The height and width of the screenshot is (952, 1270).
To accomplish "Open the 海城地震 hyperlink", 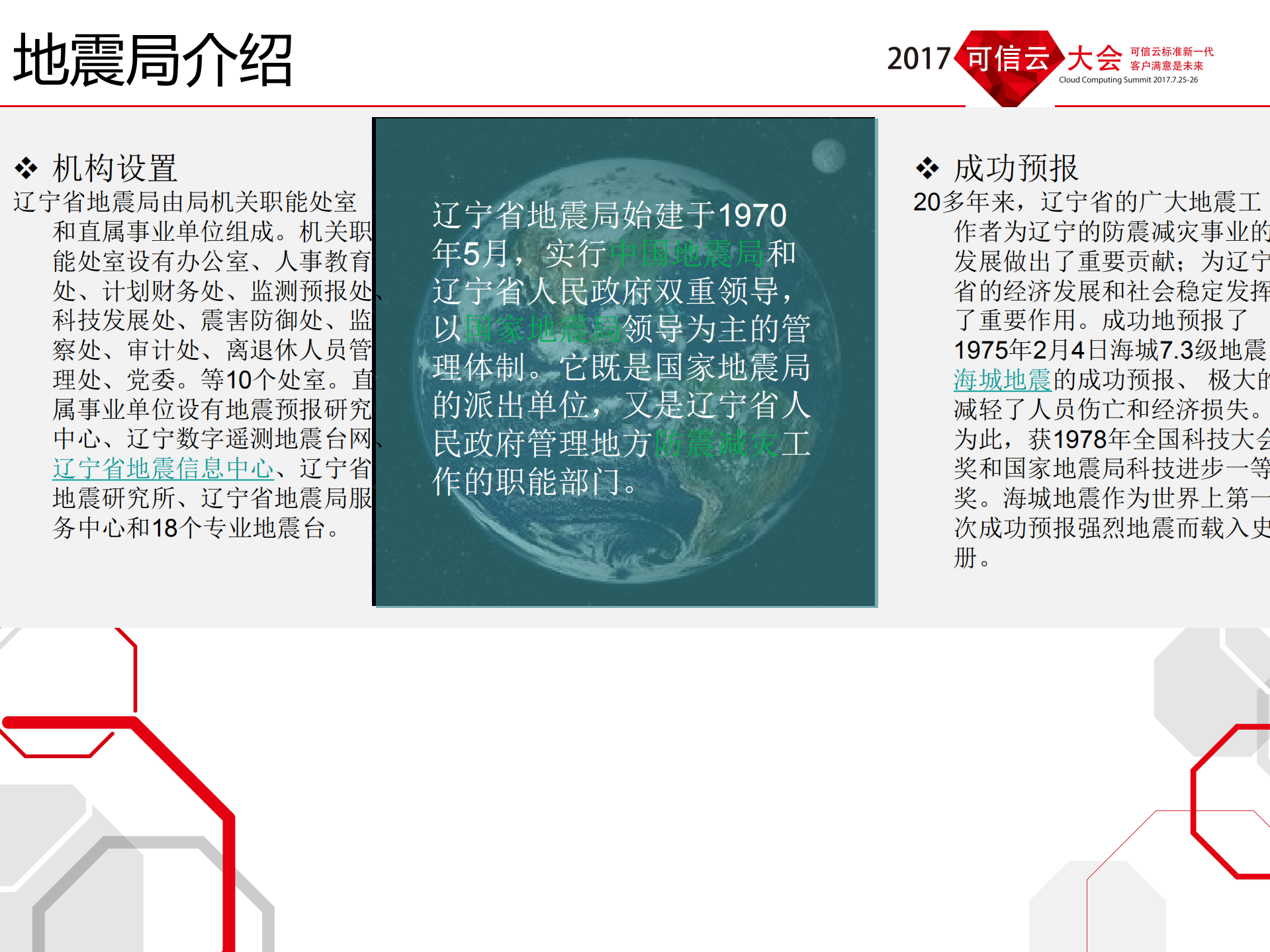I will click(1001, 380).
